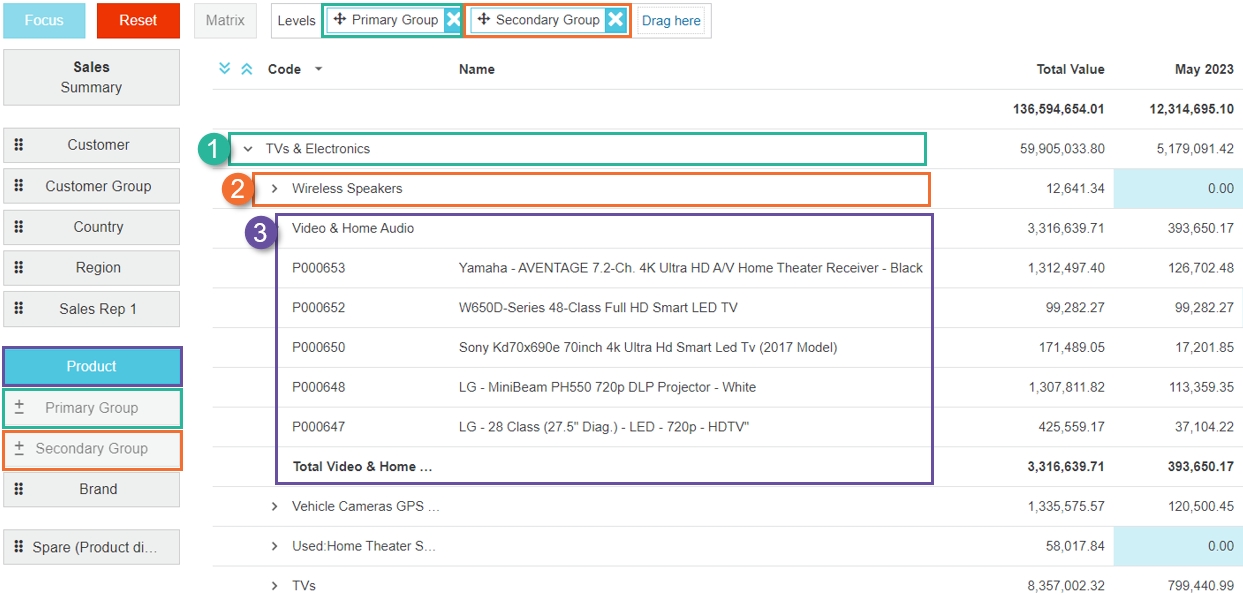The height and width of the screenshot is (595, 1243).
Task: Toggle the Secondary Group plus-minus level
Action: click(19, 448)
